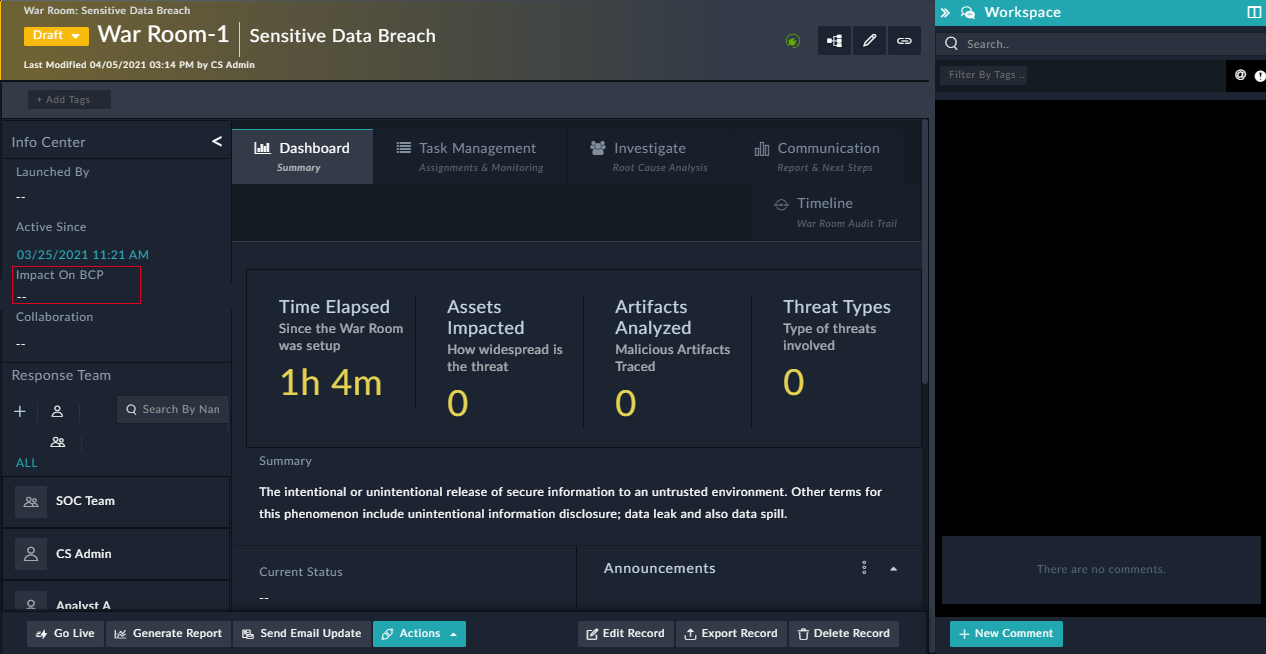Collapse the Info Center panel
The height and width of the screenshot is (654, 1266).
(x=217, y=142)
